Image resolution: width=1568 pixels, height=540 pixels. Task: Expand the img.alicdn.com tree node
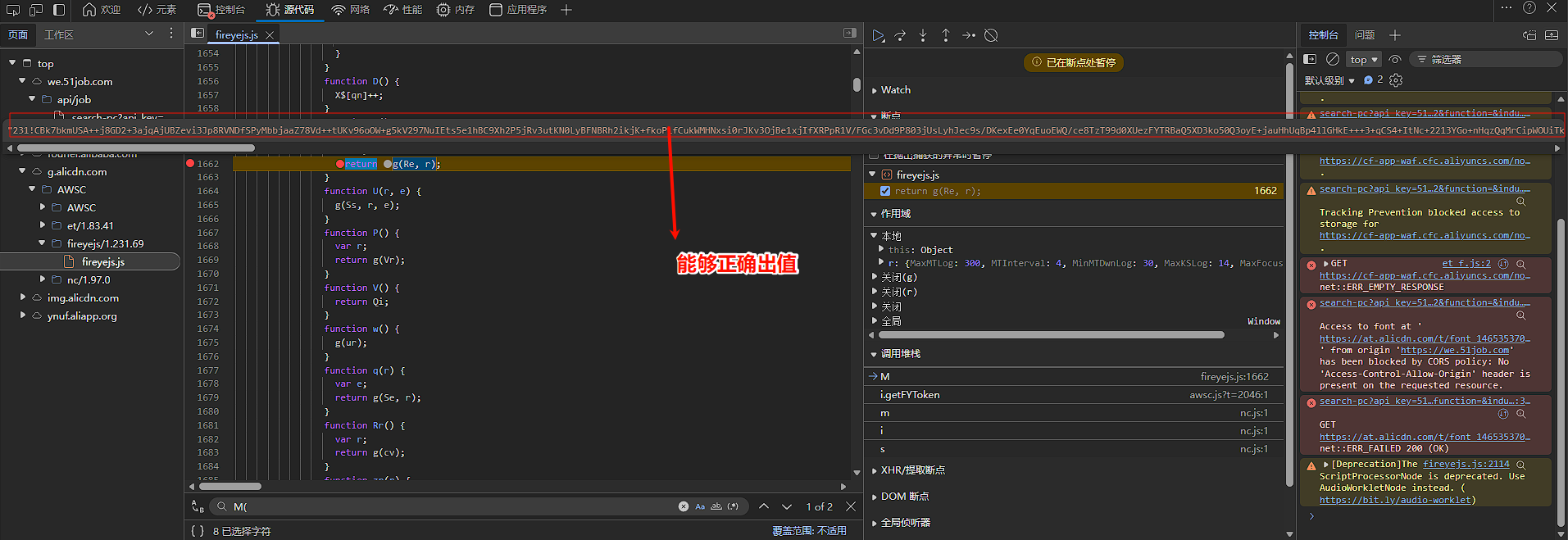click(x=23, y=298)
